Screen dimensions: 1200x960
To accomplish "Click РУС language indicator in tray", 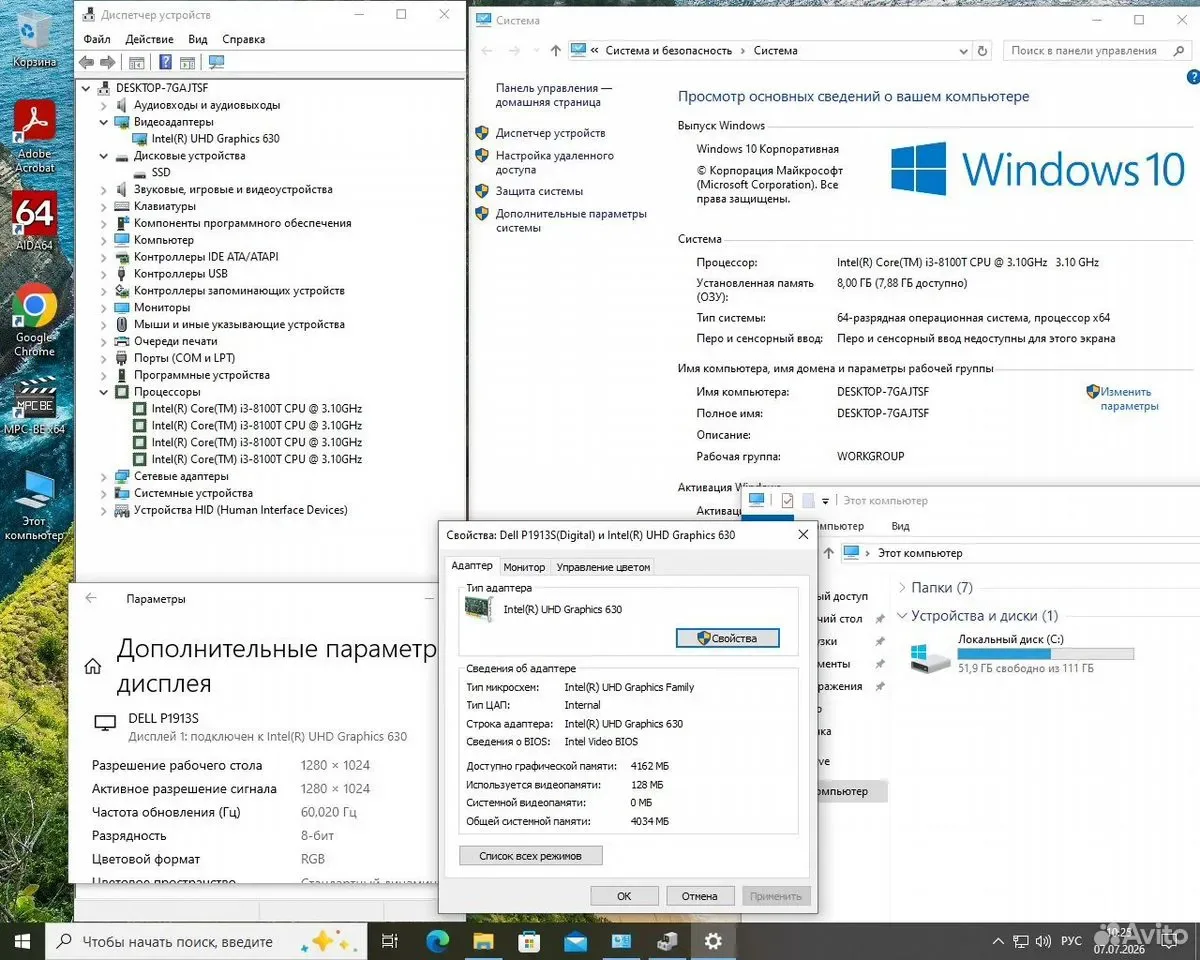I will click(x=1071, y=941).
